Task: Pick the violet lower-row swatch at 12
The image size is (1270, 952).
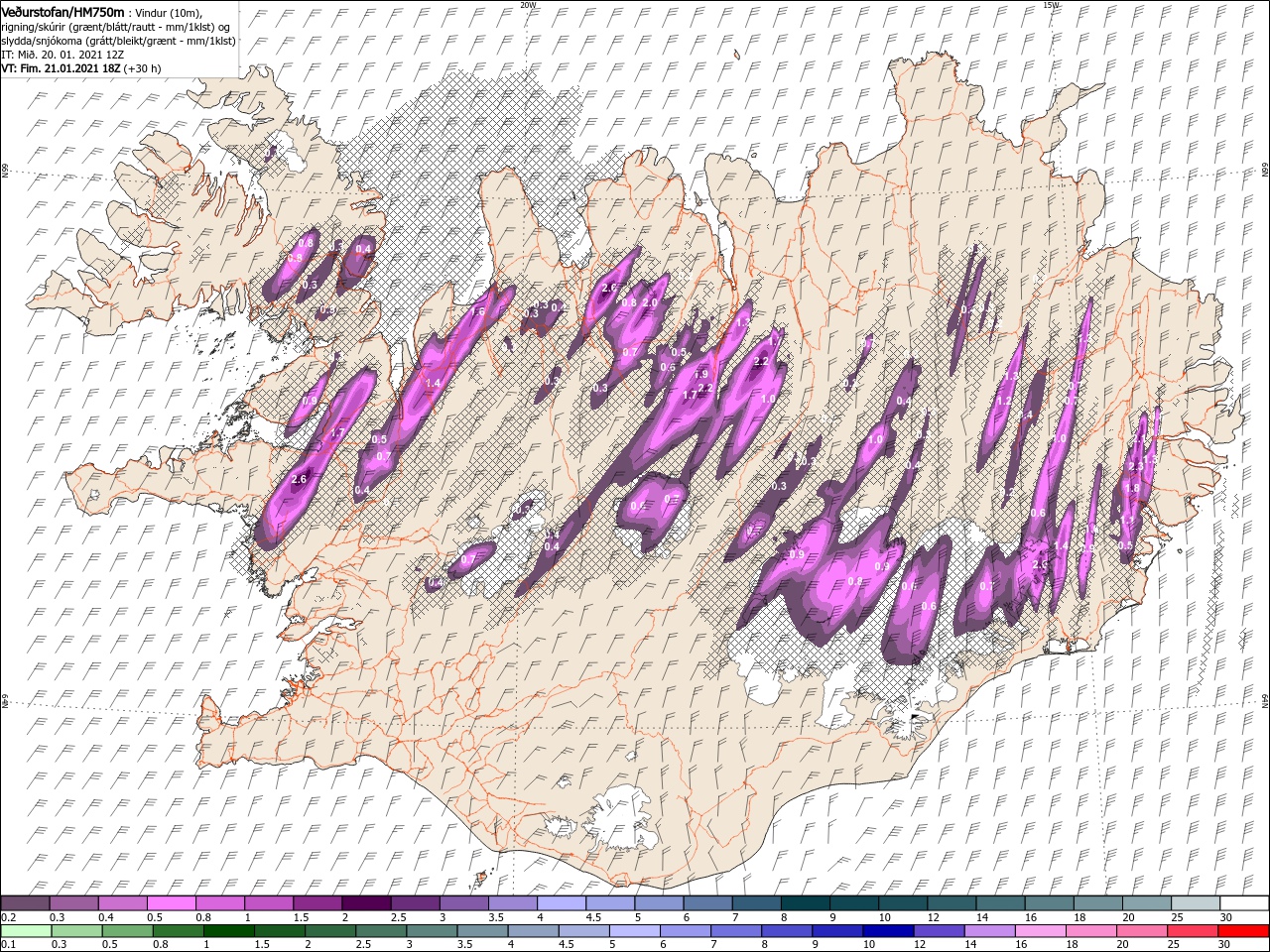Action: [x=939, y=931]
